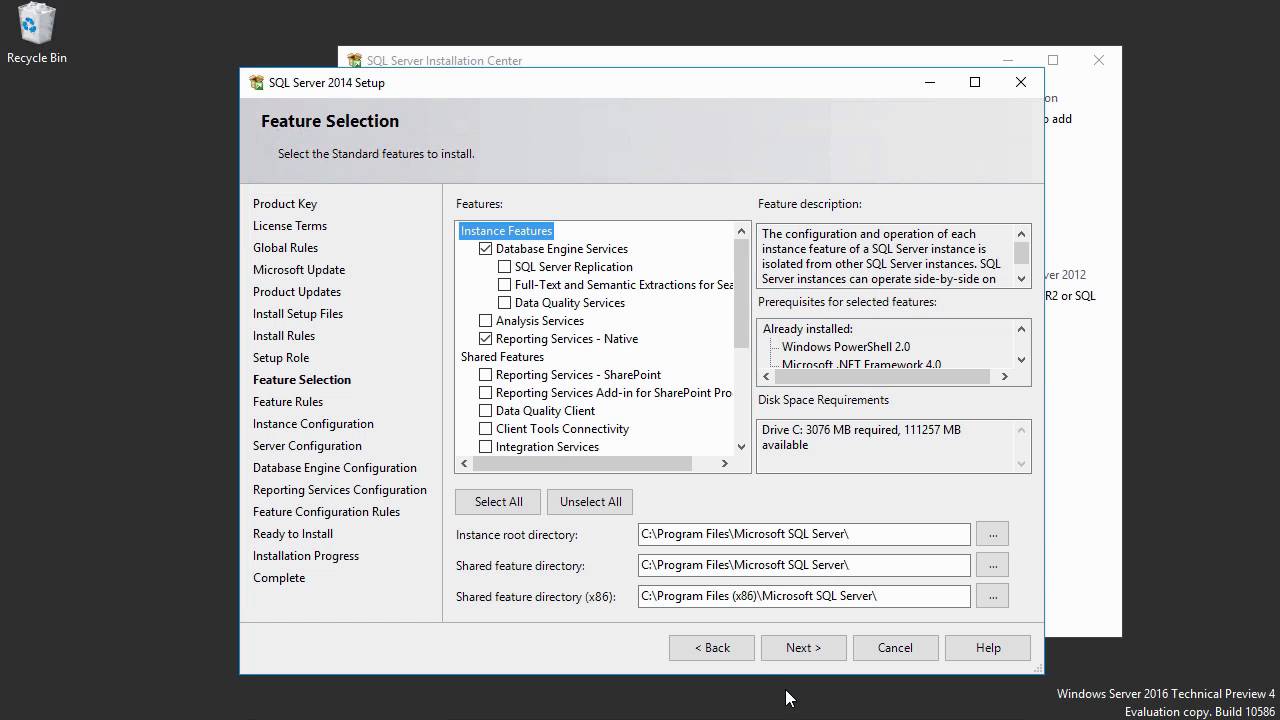Image resolution: width=1280 pixels, height=720 pixels.
Task: Proceed with the Next button
Action: pos(803,648)
